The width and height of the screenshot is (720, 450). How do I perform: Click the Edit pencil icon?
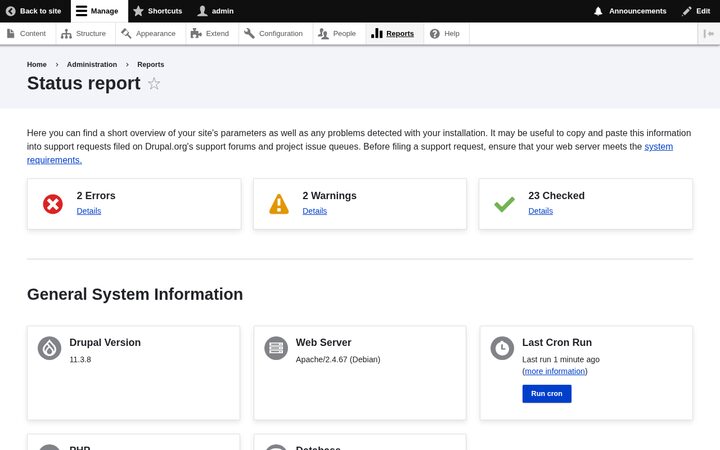(686, 11)
